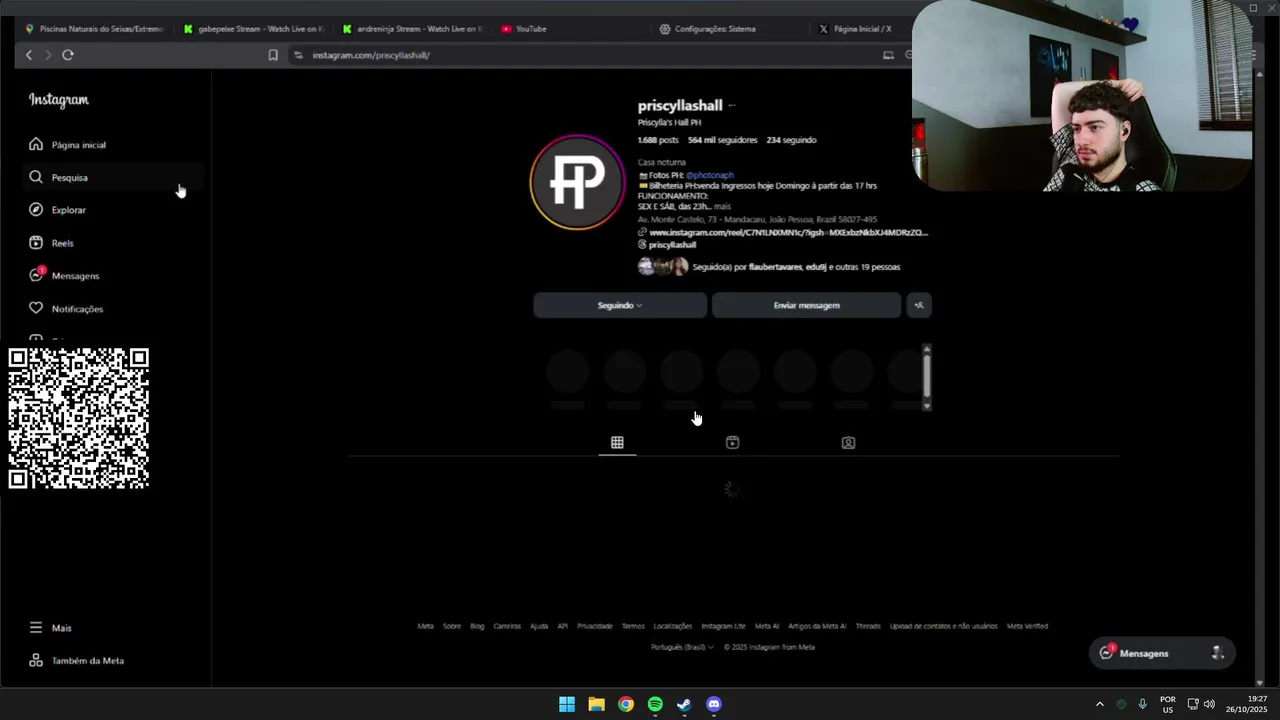Open the floating Mensagens button
This screenshot has width=1280, height=720.
pos(1162,653)
